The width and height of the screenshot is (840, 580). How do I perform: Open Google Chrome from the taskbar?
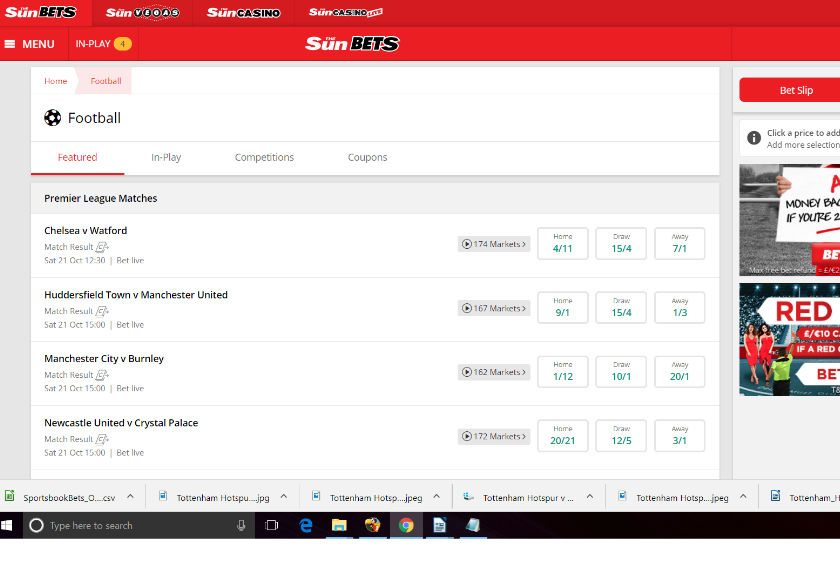[x=406, y=524]
